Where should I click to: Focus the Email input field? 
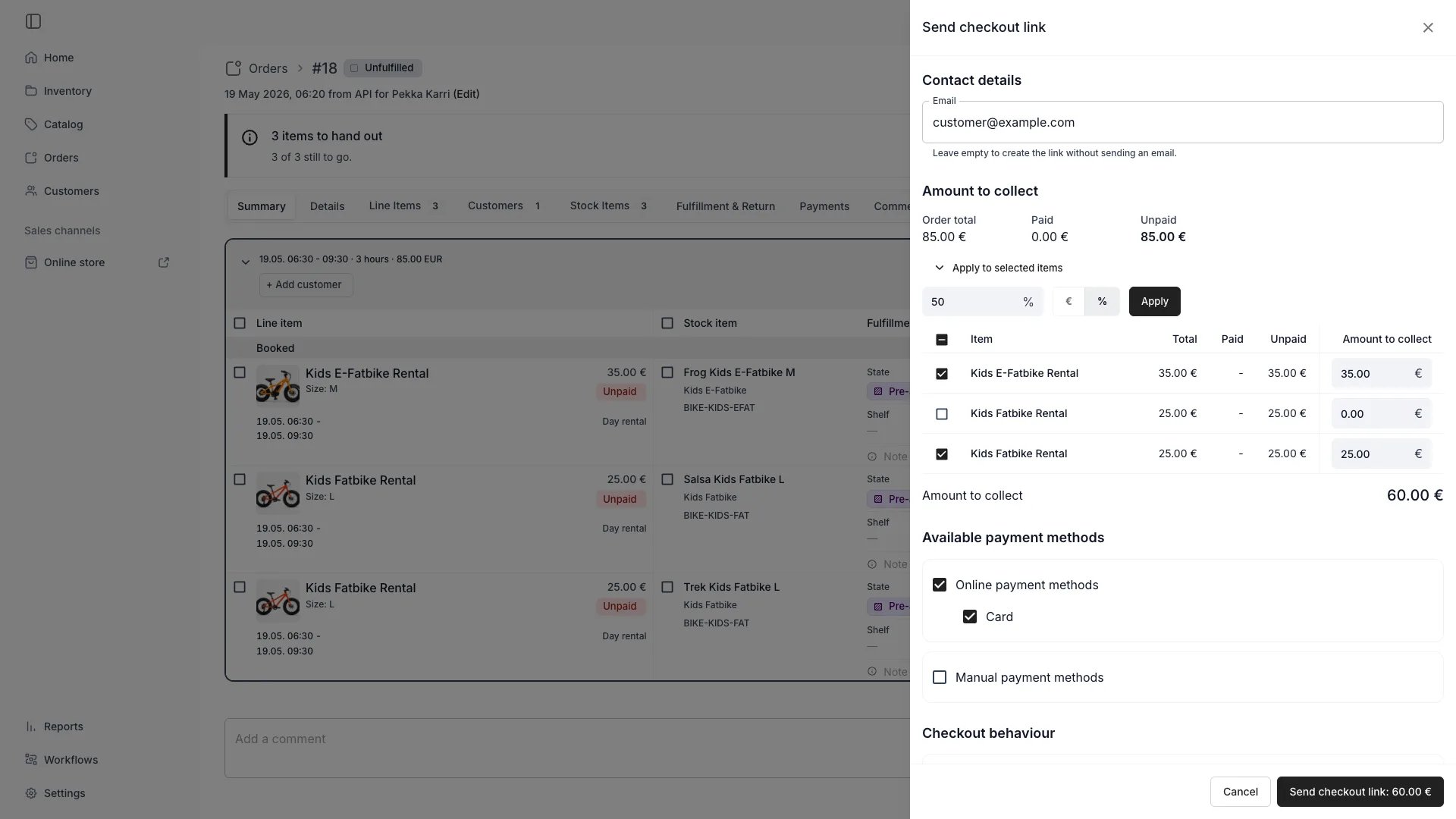tap(1183, 122)
